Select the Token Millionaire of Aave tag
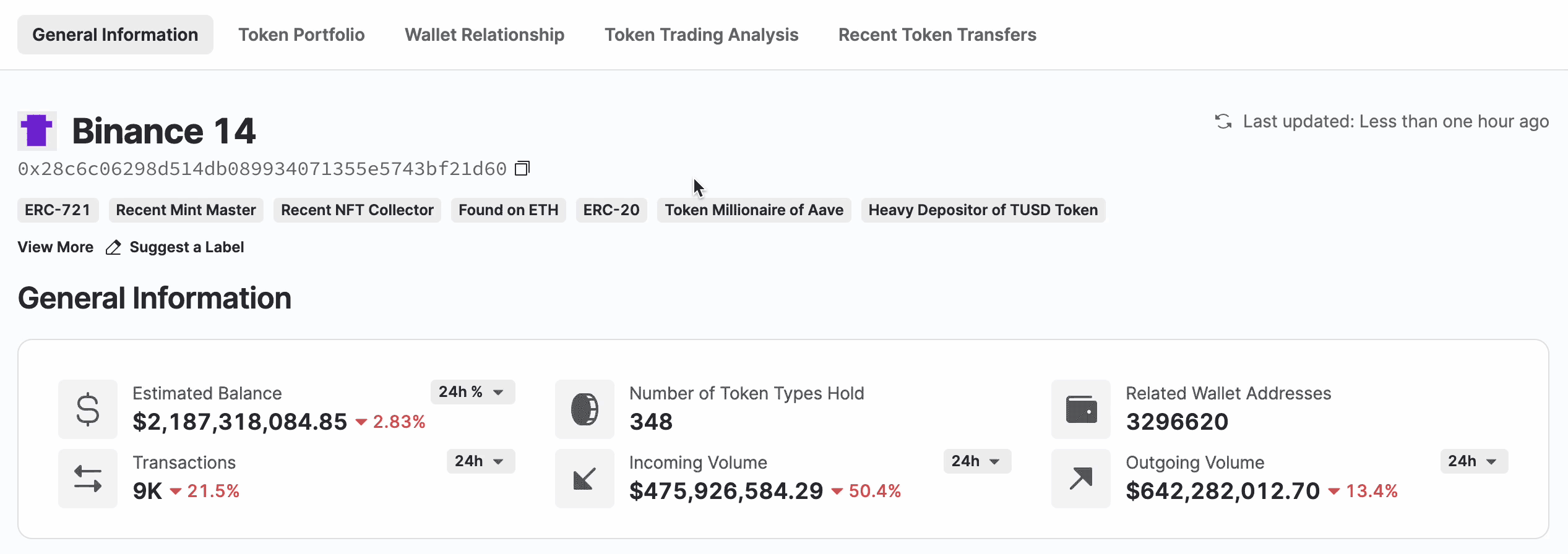Image resolution: width=1568 pixels, height=554 pixels. (754, 210)
